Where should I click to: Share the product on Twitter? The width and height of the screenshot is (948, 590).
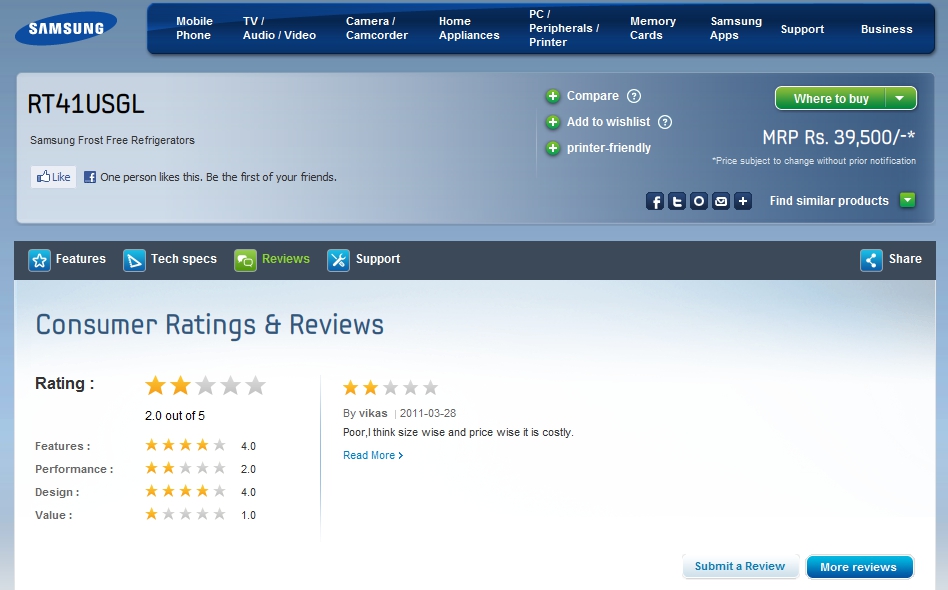[x=677, y=201]
